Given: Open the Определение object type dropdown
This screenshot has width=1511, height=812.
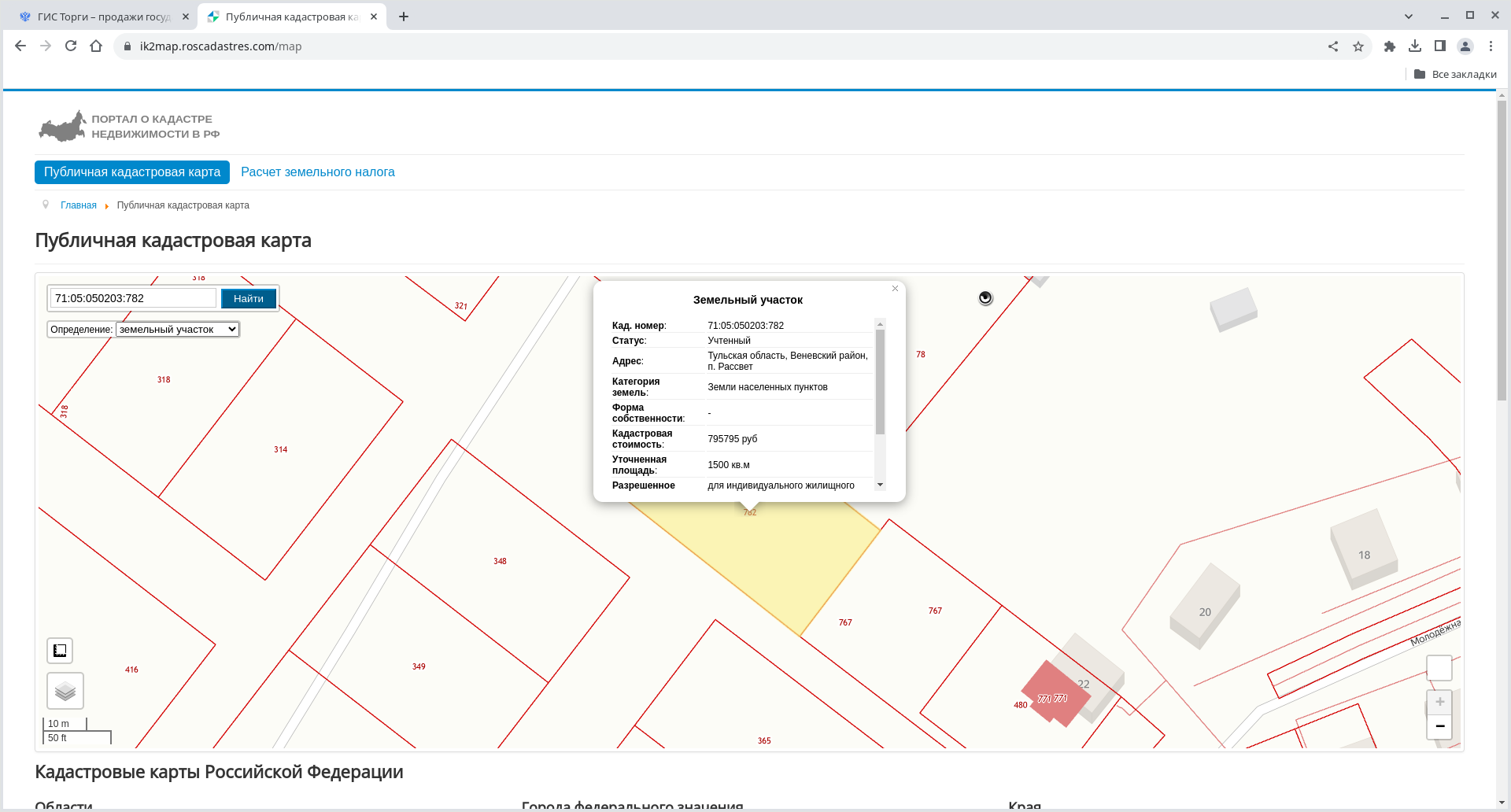Looking at the screenshot, I should click(x=178, y=330).
